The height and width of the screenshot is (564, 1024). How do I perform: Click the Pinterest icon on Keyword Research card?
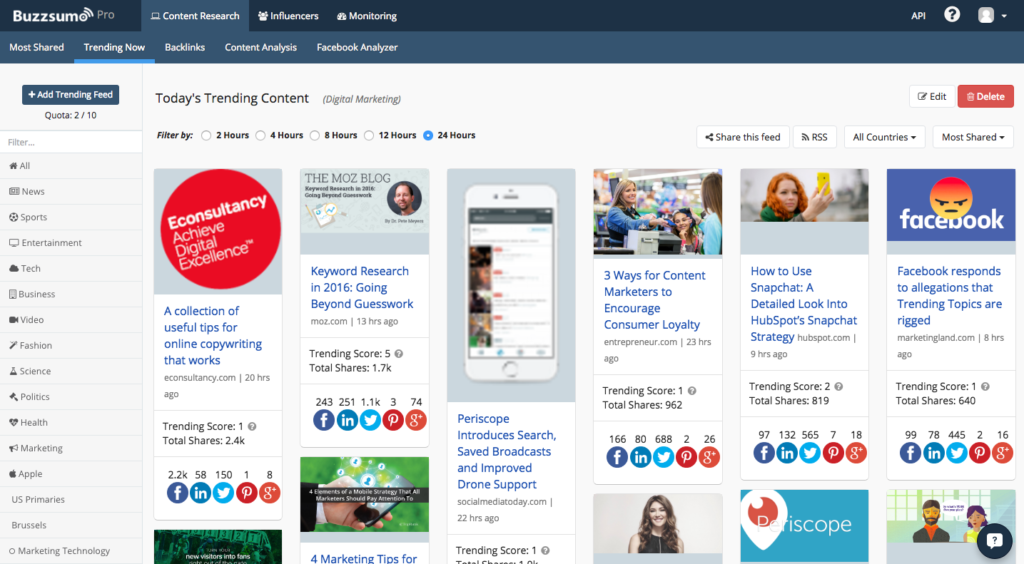392,420
